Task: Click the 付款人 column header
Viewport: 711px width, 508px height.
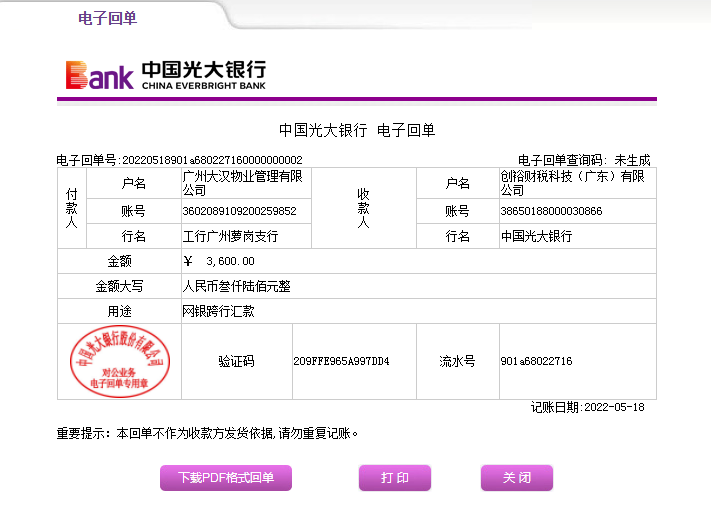Action: click(72, 208)
